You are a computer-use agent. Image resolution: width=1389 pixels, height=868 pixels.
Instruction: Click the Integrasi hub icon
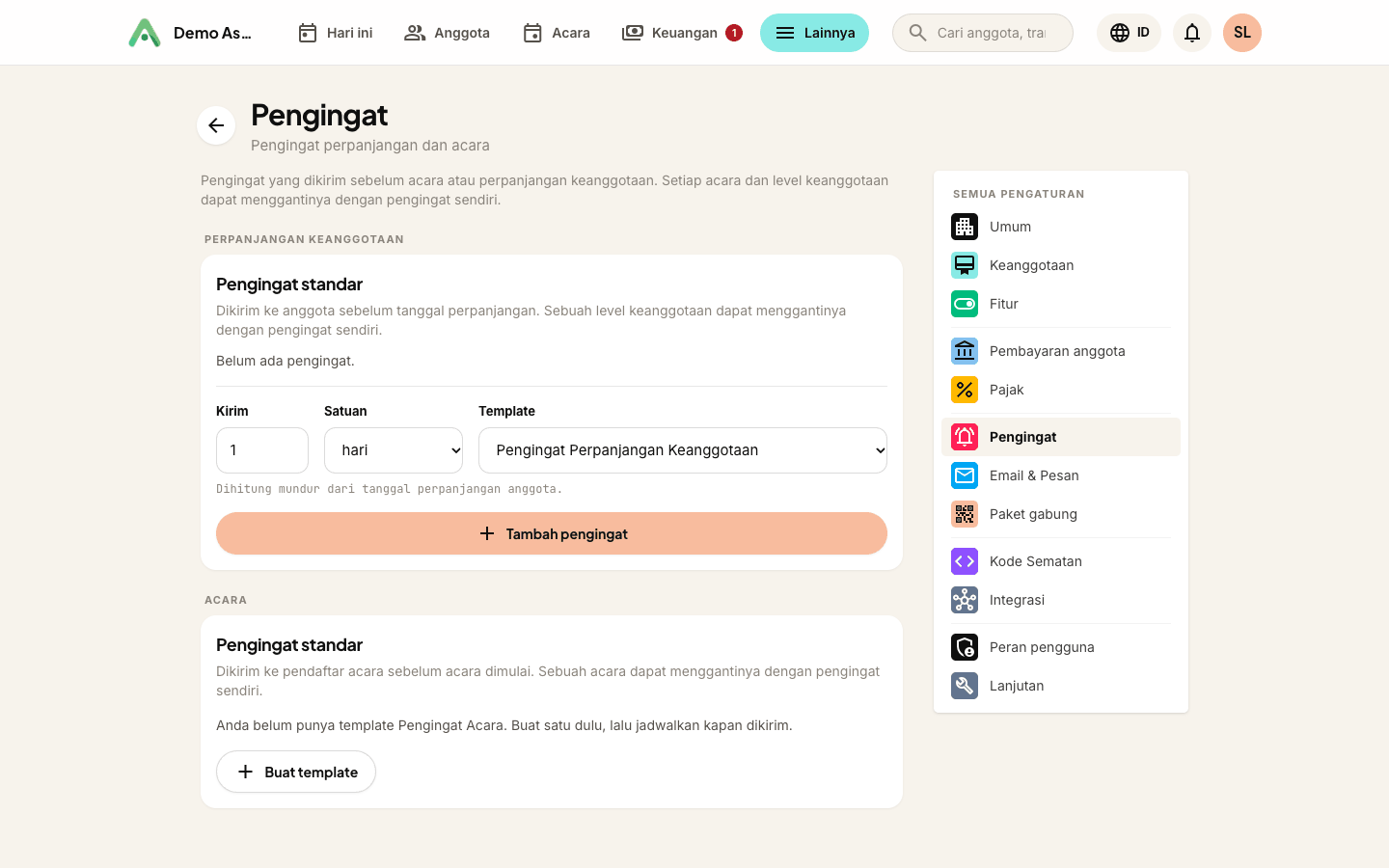click(x=965, y=600)
